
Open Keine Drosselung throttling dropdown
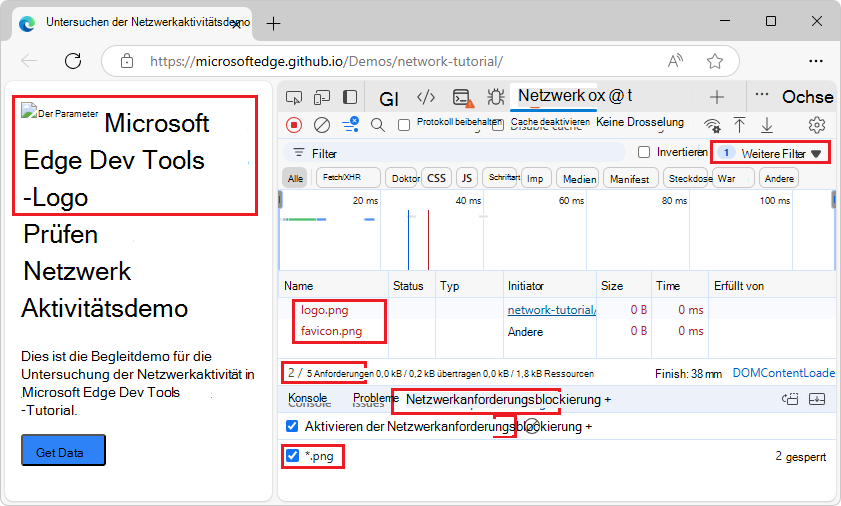pyautogui.click(x=640, y=122)
